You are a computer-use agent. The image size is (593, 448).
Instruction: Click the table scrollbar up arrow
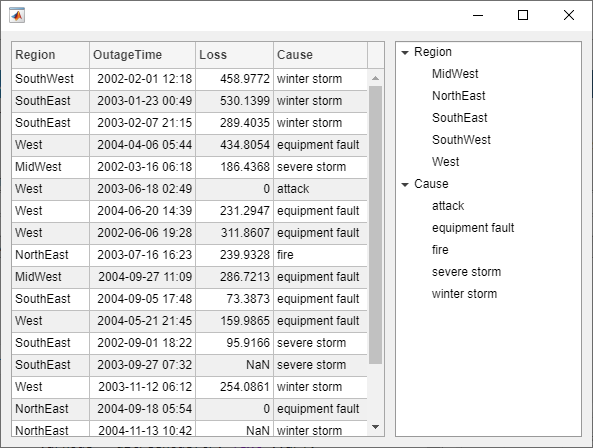point(375,78)
